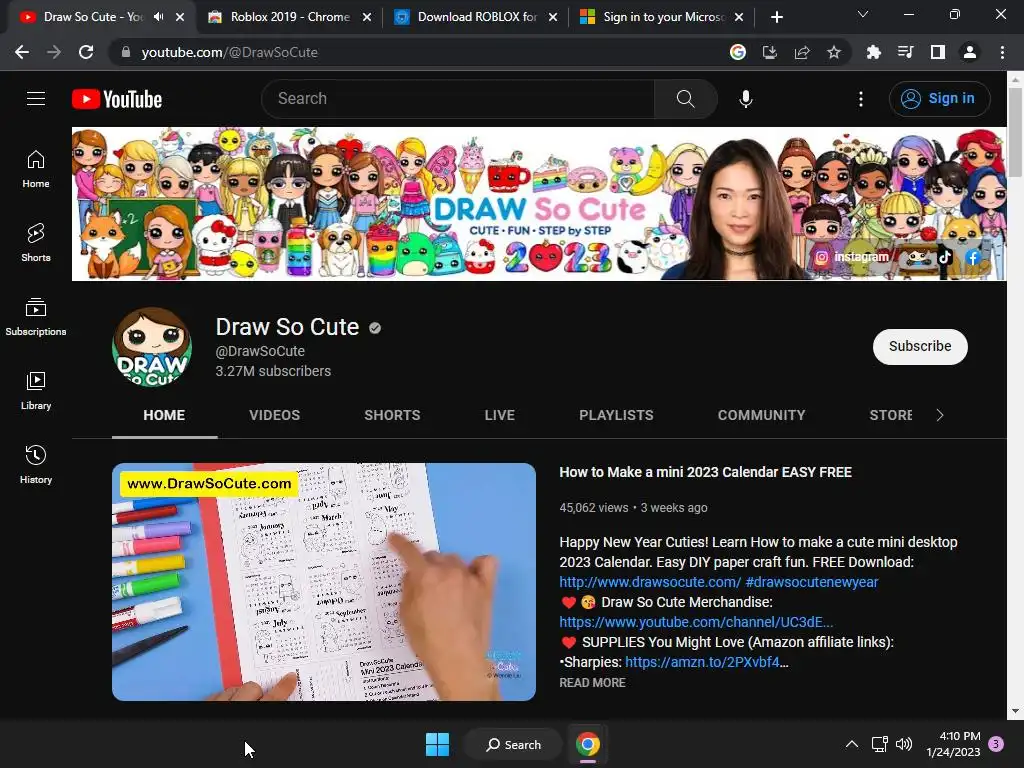1024x768 pixels.
Task: Click the page vertical scrollbar
Action: (x=1015, y=131)
